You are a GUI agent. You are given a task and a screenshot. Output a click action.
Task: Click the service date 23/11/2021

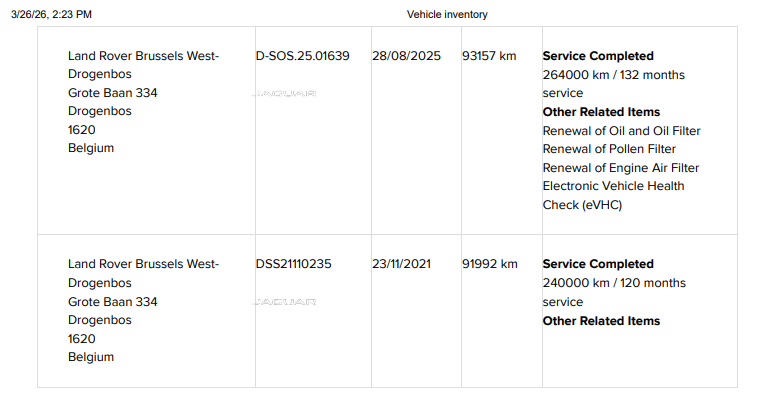pyautogui.click(x=401, y=264)
